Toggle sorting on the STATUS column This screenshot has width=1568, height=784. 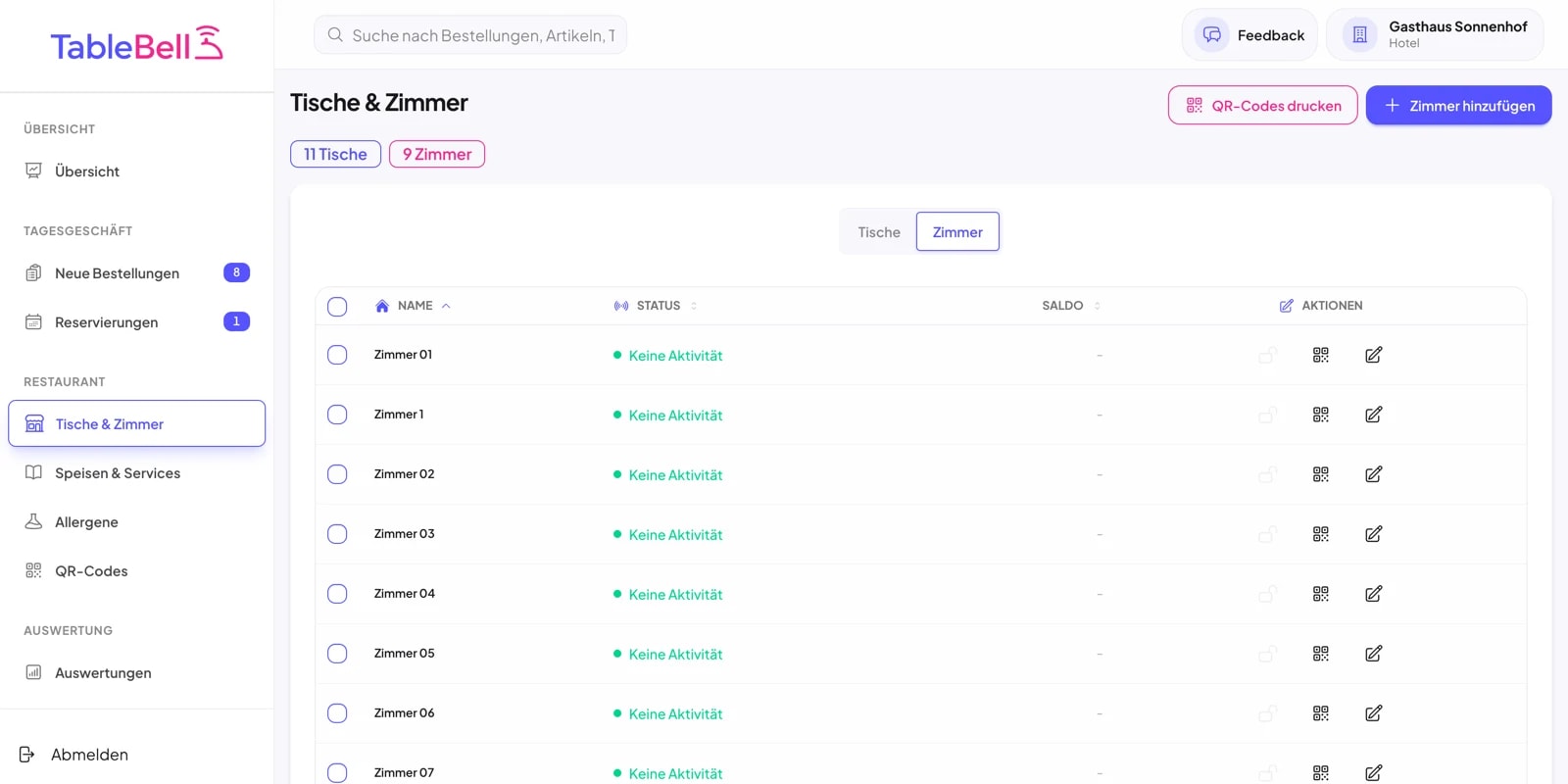click(694, 306)
